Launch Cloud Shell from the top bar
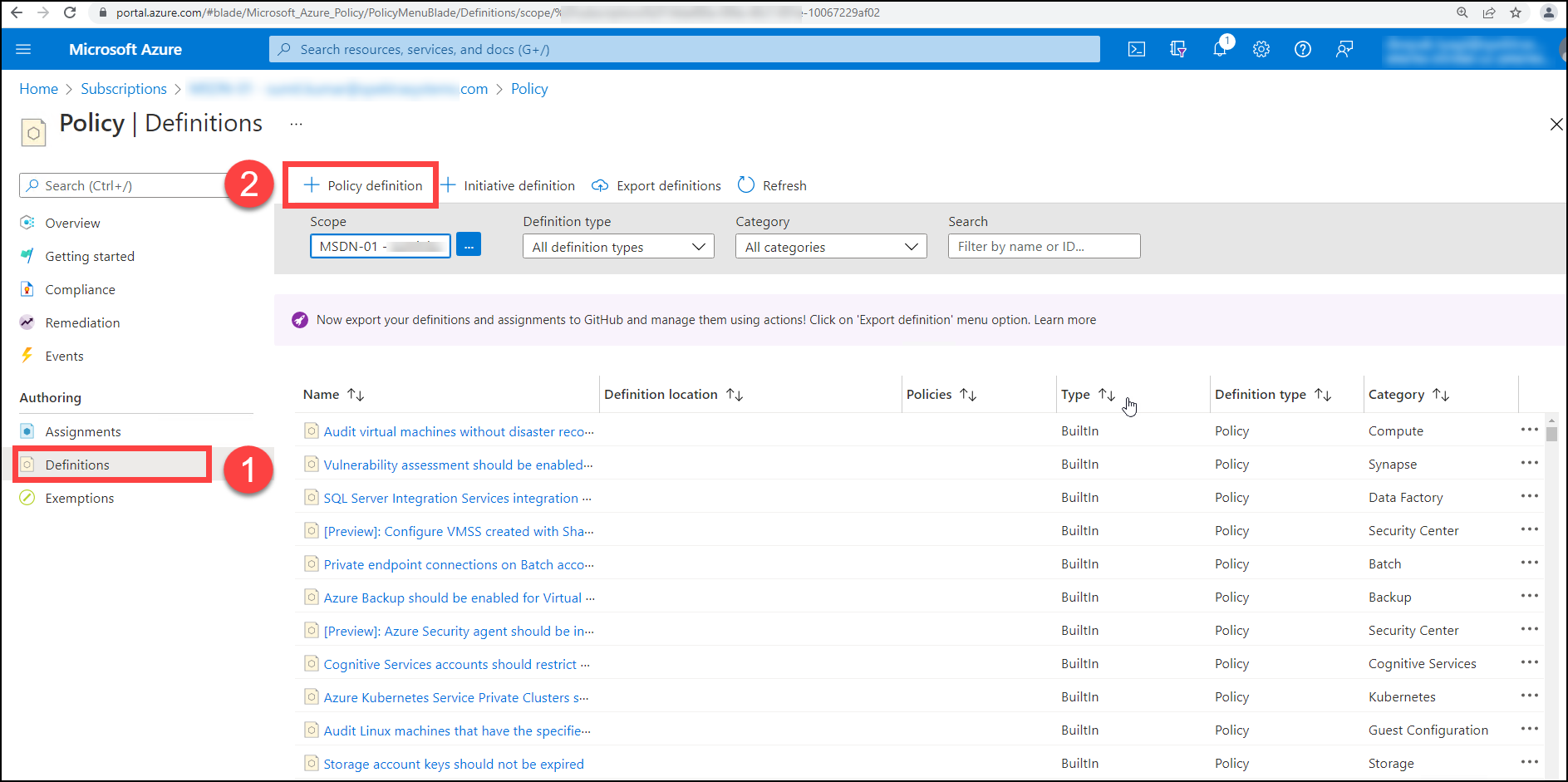1568x782 pixels. (1136, 49)
